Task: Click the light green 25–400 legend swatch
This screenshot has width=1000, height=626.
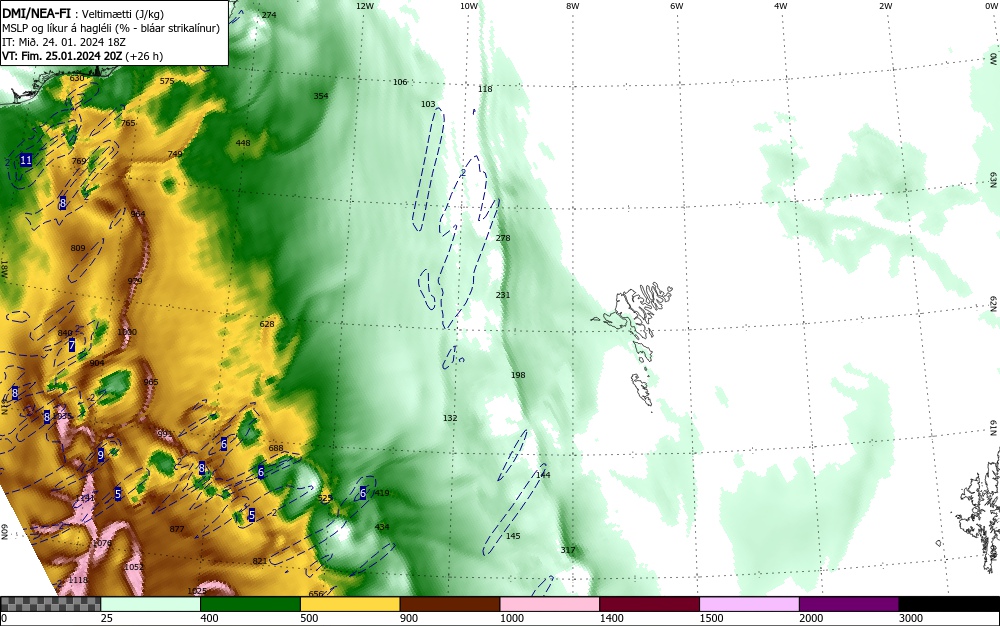Action: (x=151, y=604)
